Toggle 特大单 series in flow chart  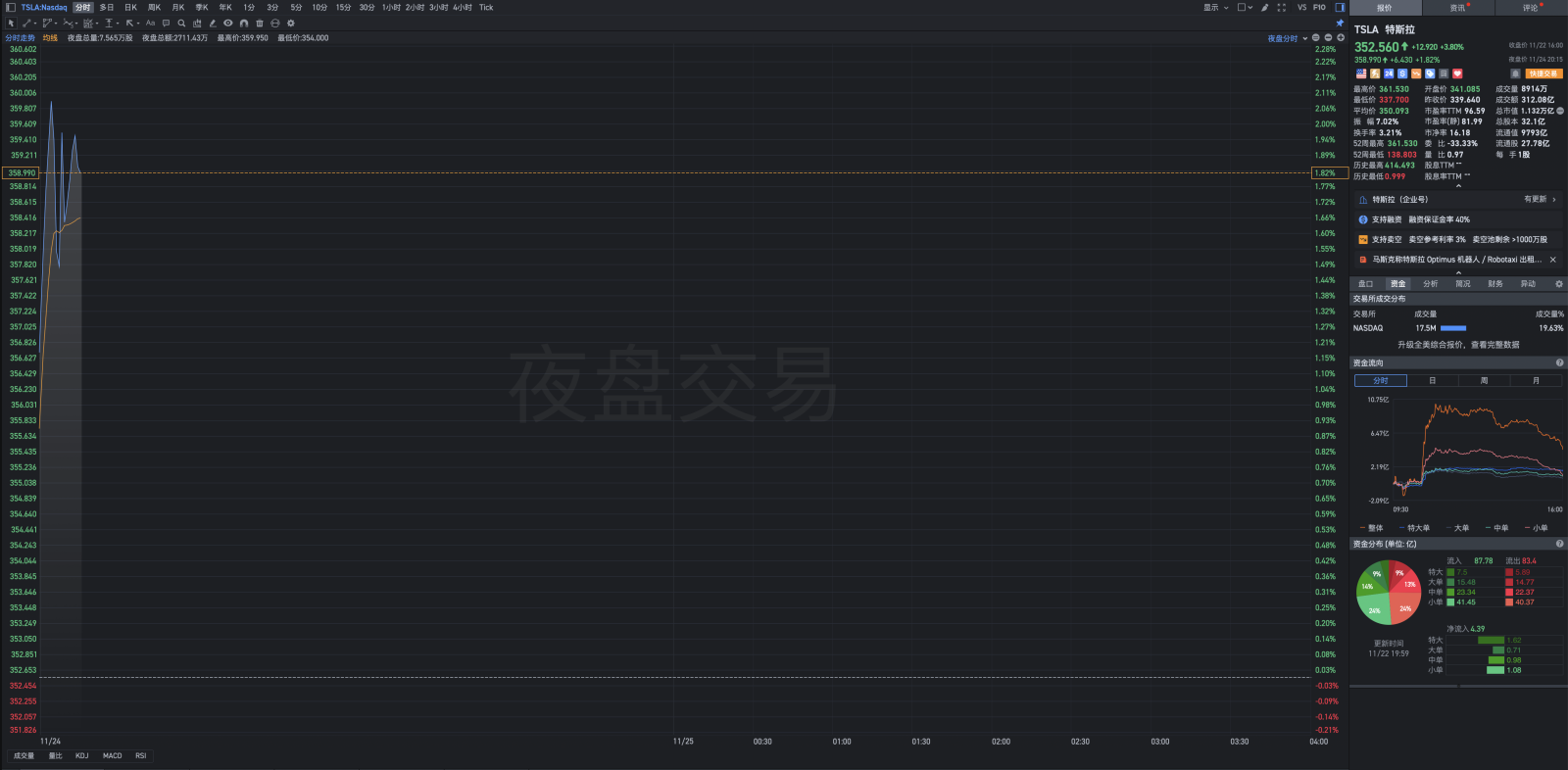click(1414, 528)
